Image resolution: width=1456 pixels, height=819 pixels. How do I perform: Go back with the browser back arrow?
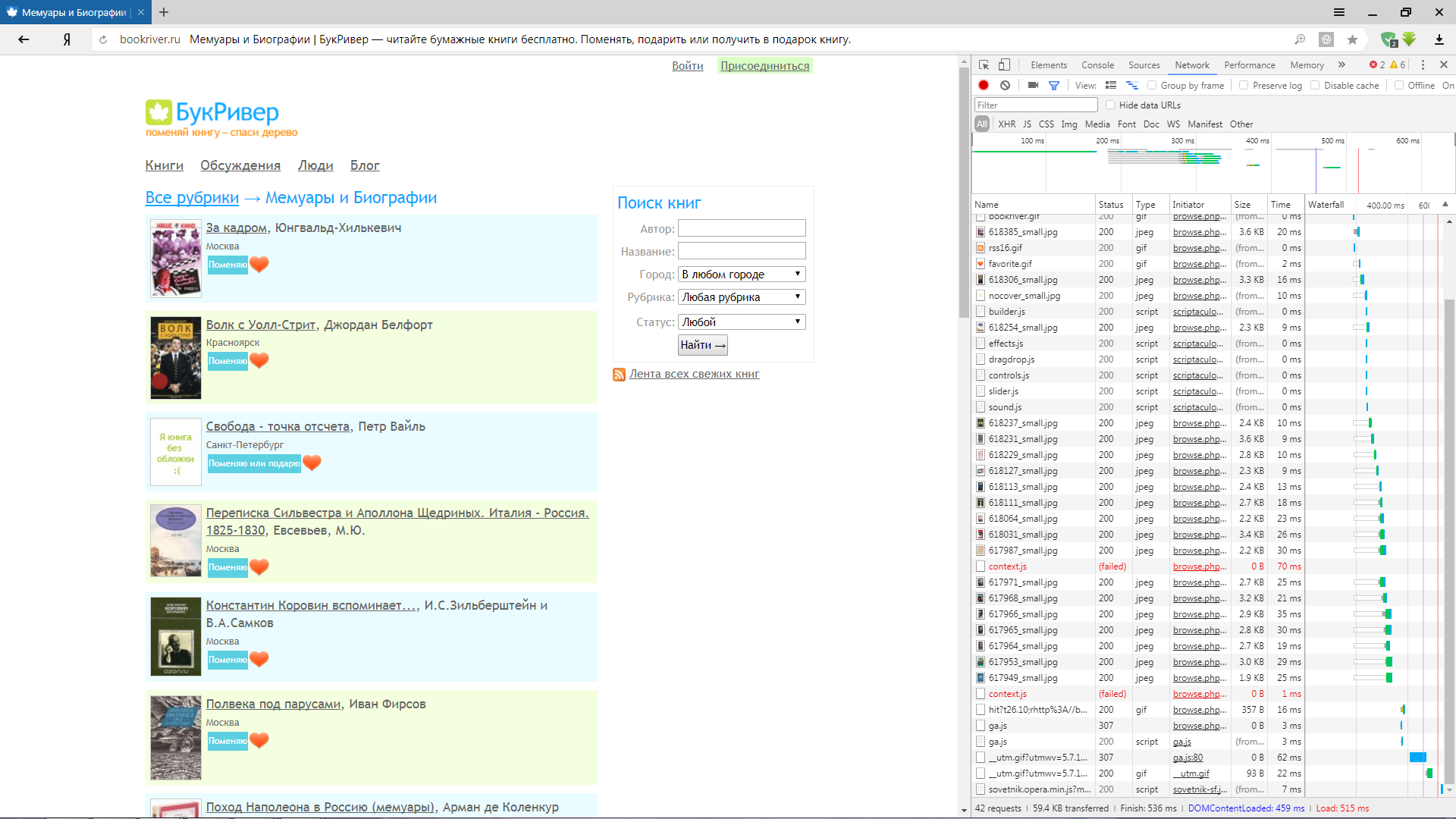tap(24, 39)
